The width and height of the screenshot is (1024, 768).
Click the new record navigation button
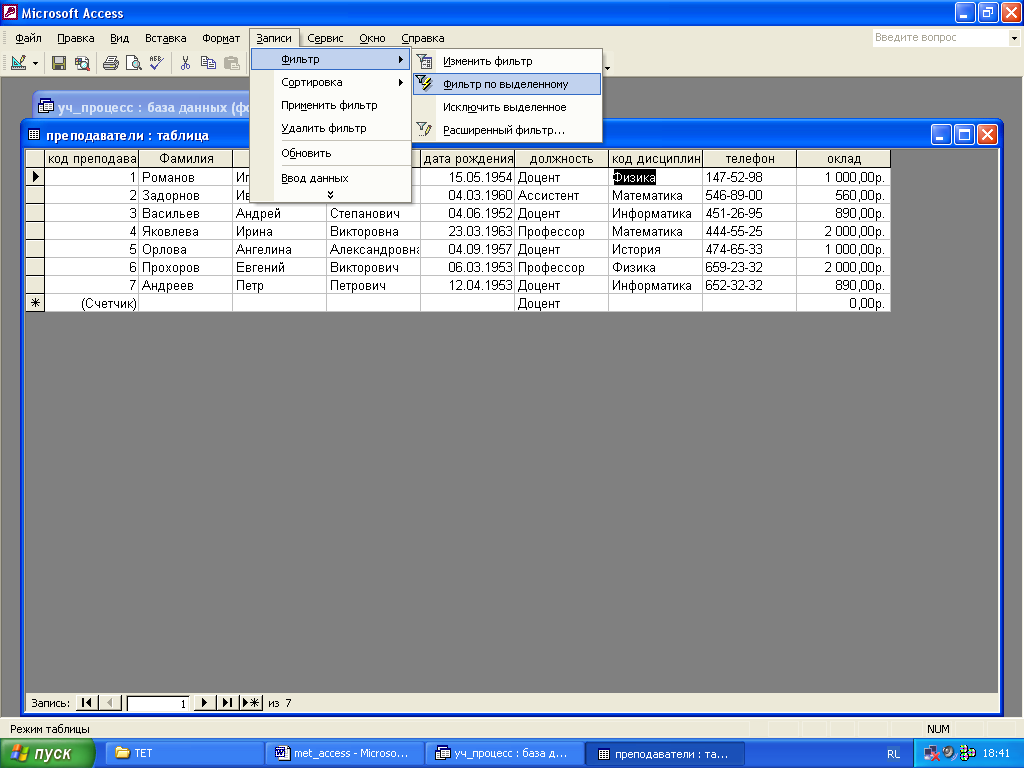[x=251, y=703]
